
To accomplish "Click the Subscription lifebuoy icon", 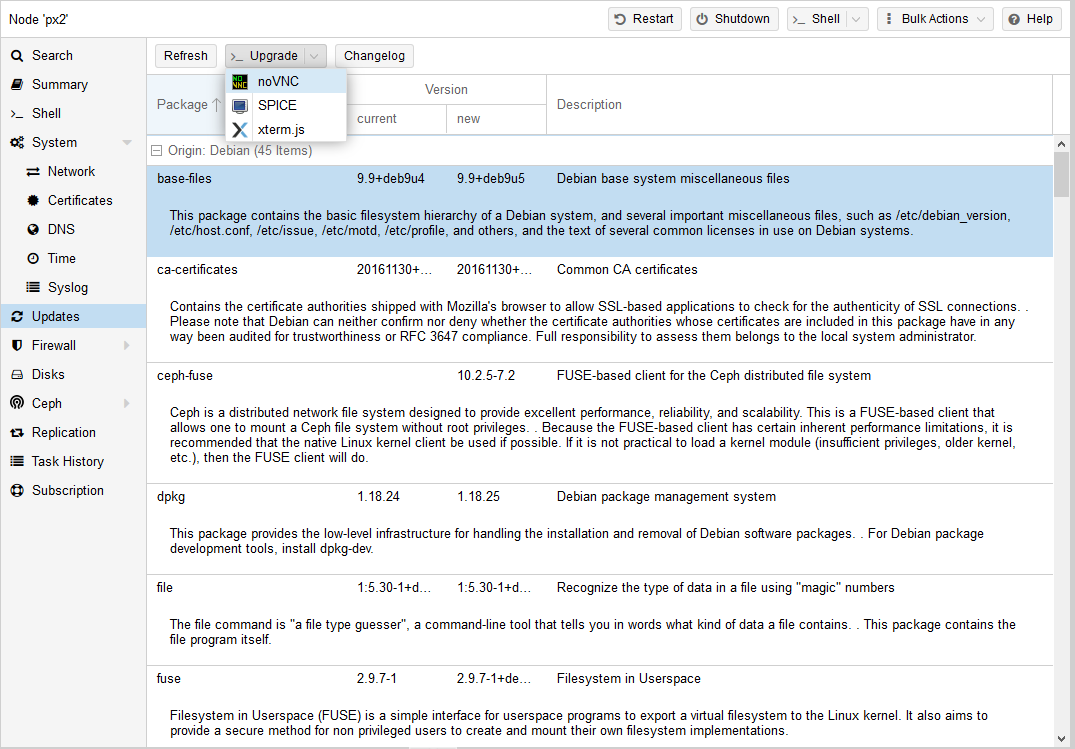I will pyautogui.click(x=16, y=490).
